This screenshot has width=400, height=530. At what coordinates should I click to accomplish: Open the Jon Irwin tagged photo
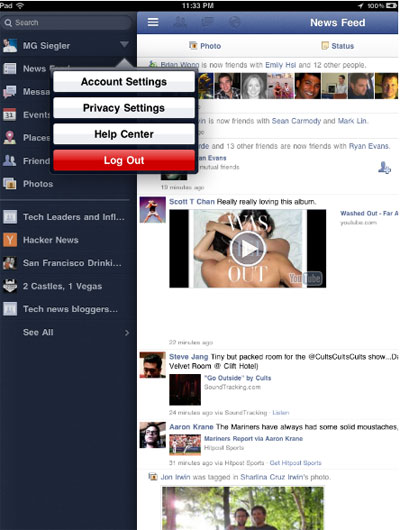[243, 508]
